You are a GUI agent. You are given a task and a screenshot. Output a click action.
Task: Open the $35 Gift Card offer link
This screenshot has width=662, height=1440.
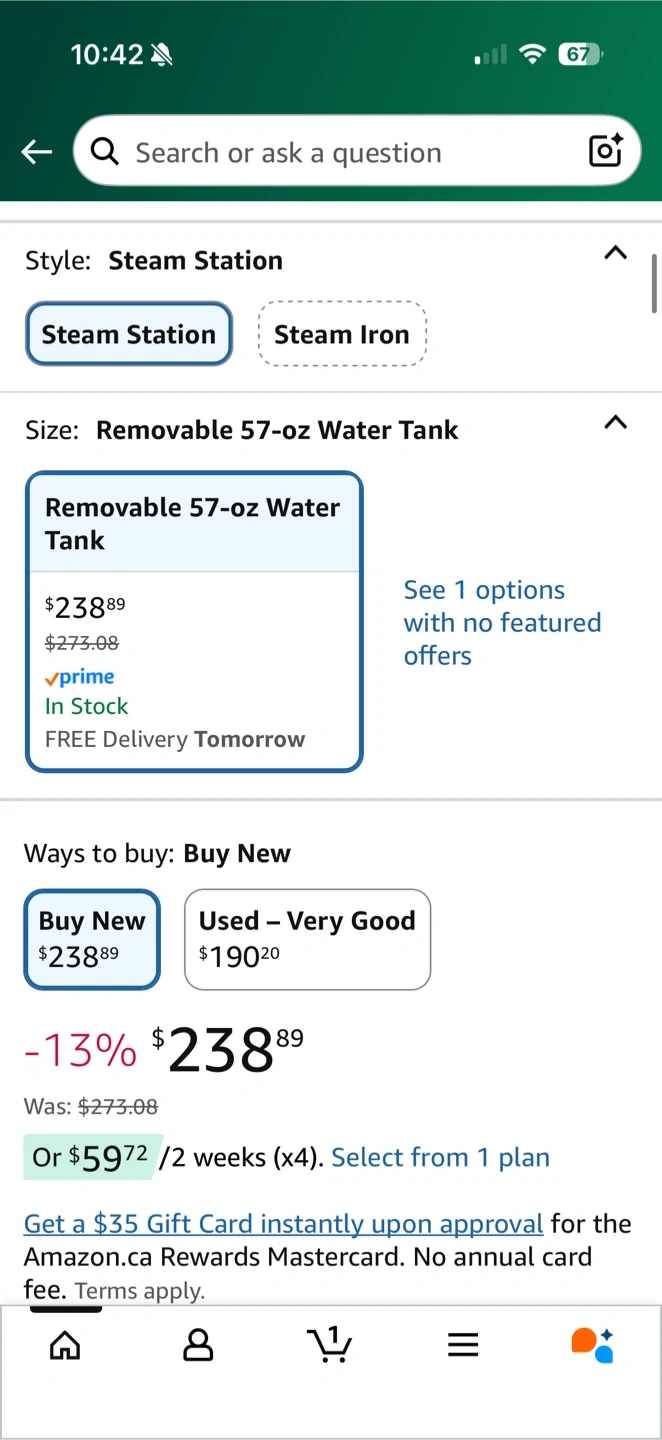pyautogui.click(x=283, y=1224)
